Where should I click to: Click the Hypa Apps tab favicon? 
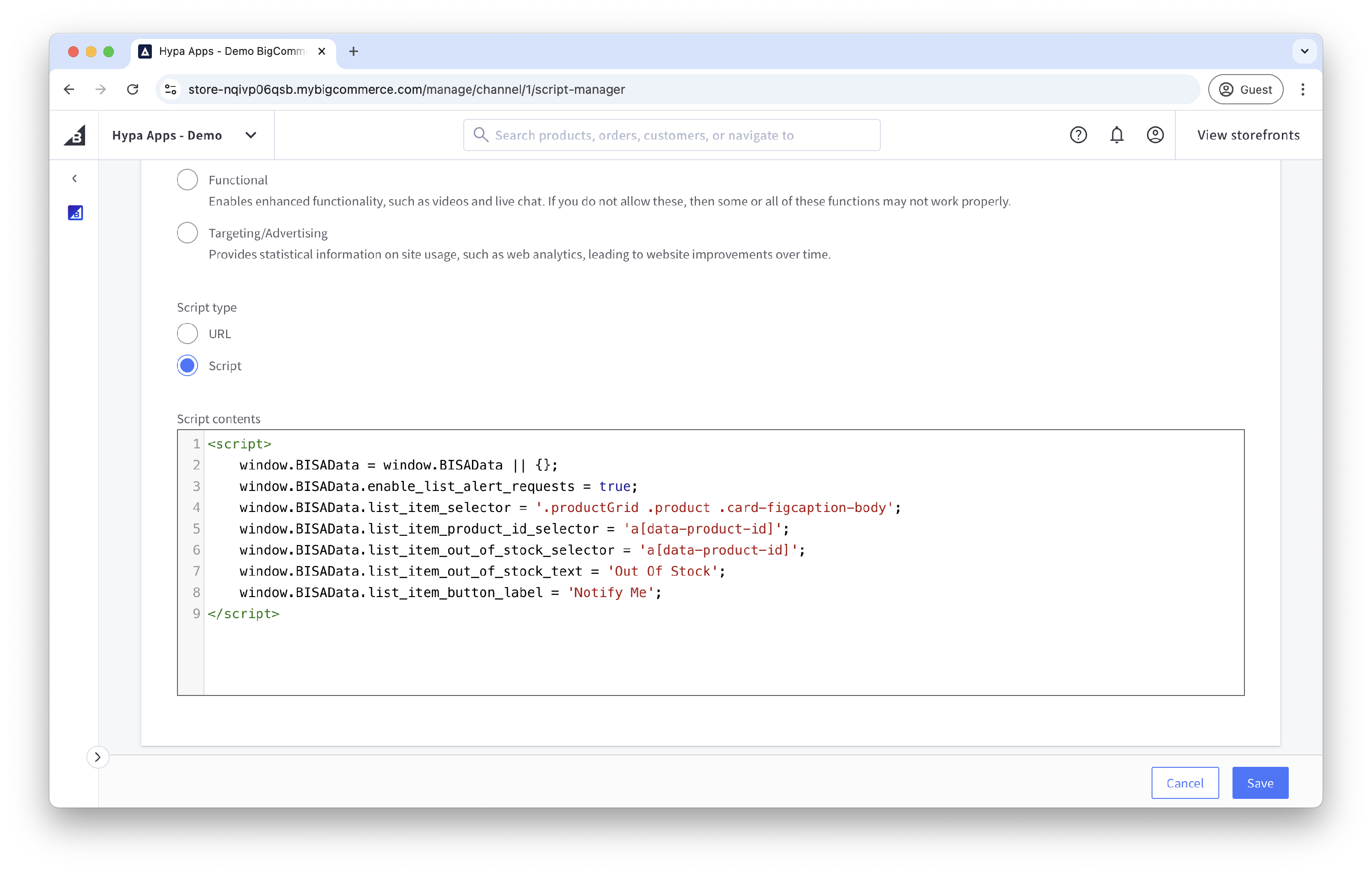(145, 51)
